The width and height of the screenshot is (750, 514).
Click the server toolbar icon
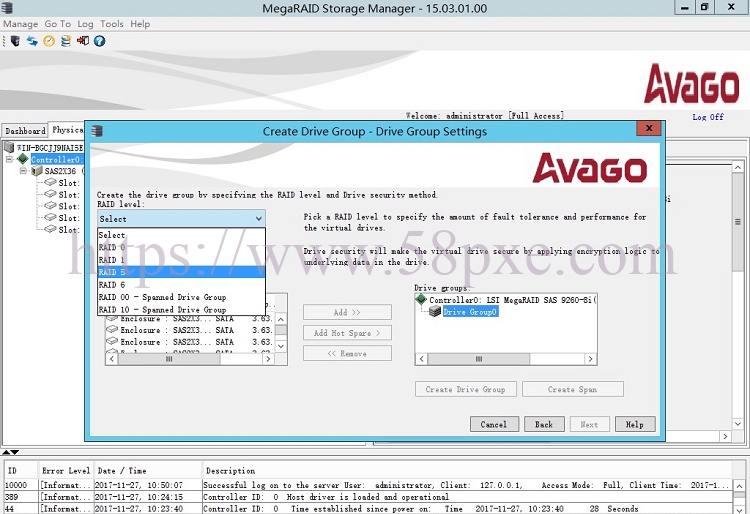tap(15, 41)
